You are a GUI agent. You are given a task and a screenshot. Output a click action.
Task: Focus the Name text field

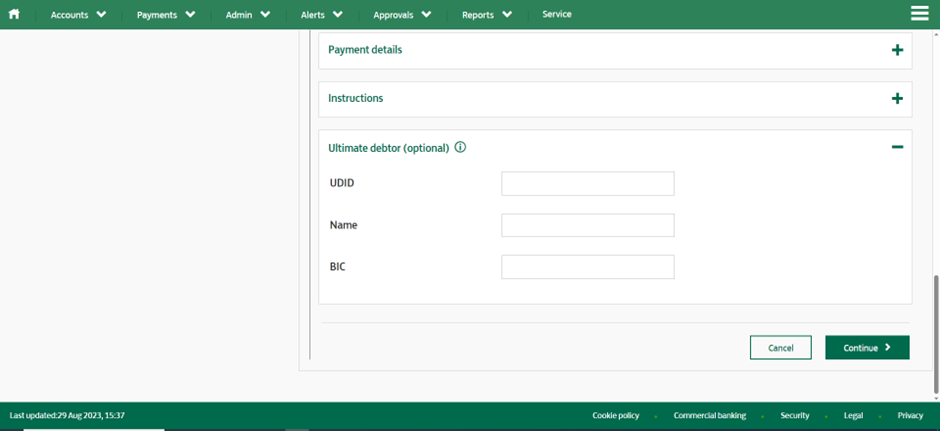click(x=587, y=225)
